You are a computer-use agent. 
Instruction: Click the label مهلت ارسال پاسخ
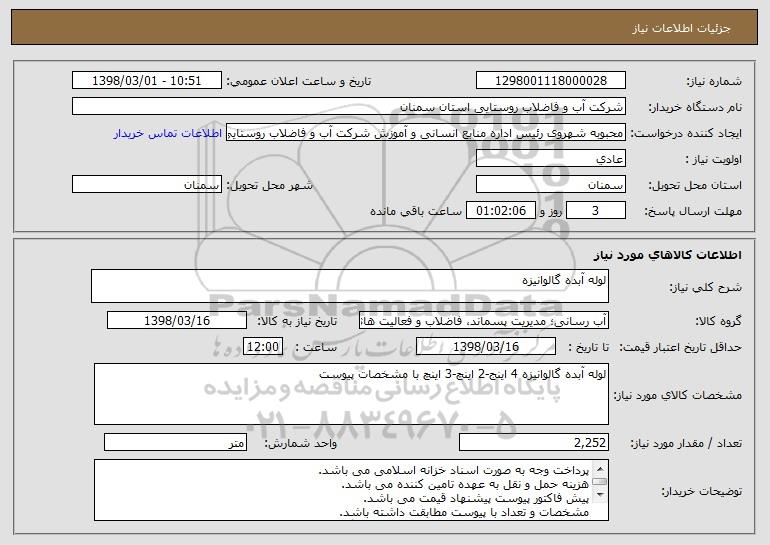click(693, 212)
